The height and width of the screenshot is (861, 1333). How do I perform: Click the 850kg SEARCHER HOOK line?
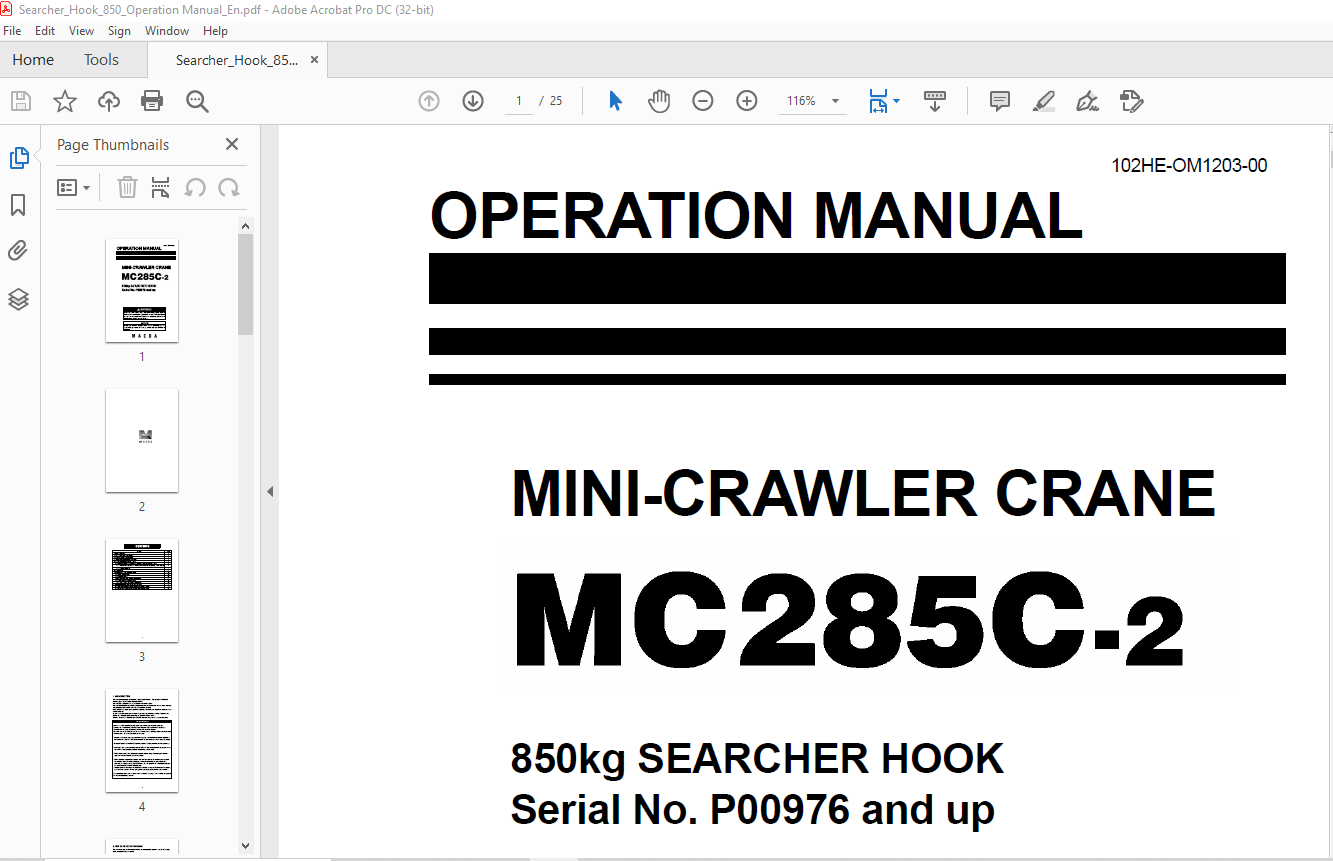click(x=757, y=760)
